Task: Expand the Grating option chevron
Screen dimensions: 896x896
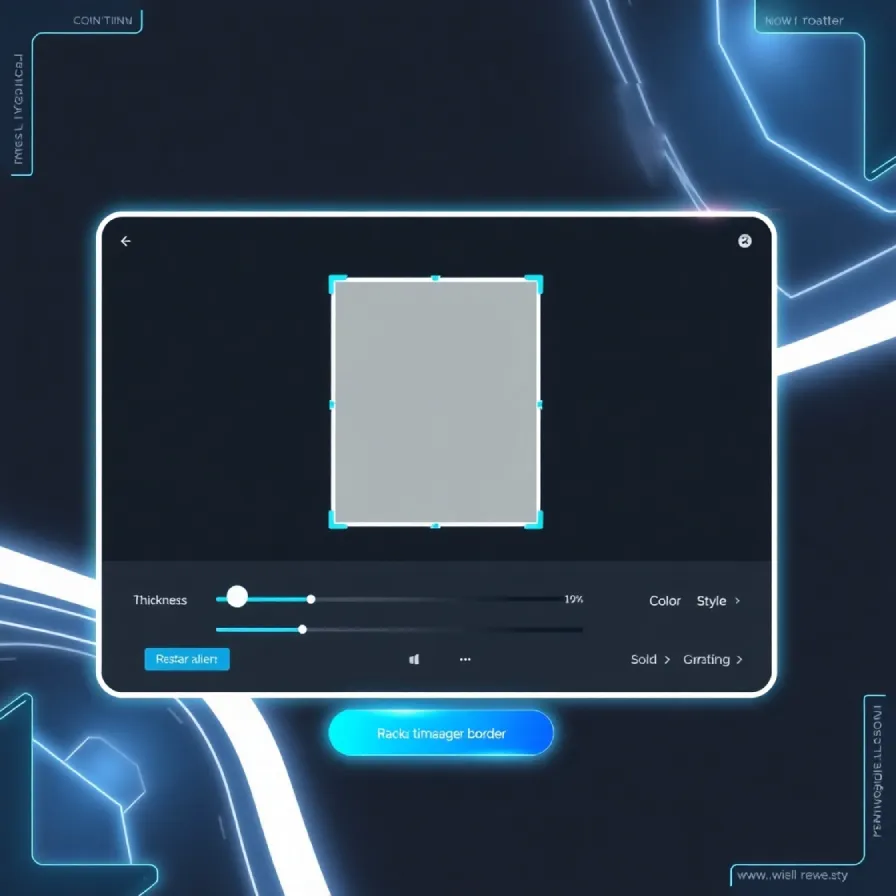Action: click(x=739, y=659)
